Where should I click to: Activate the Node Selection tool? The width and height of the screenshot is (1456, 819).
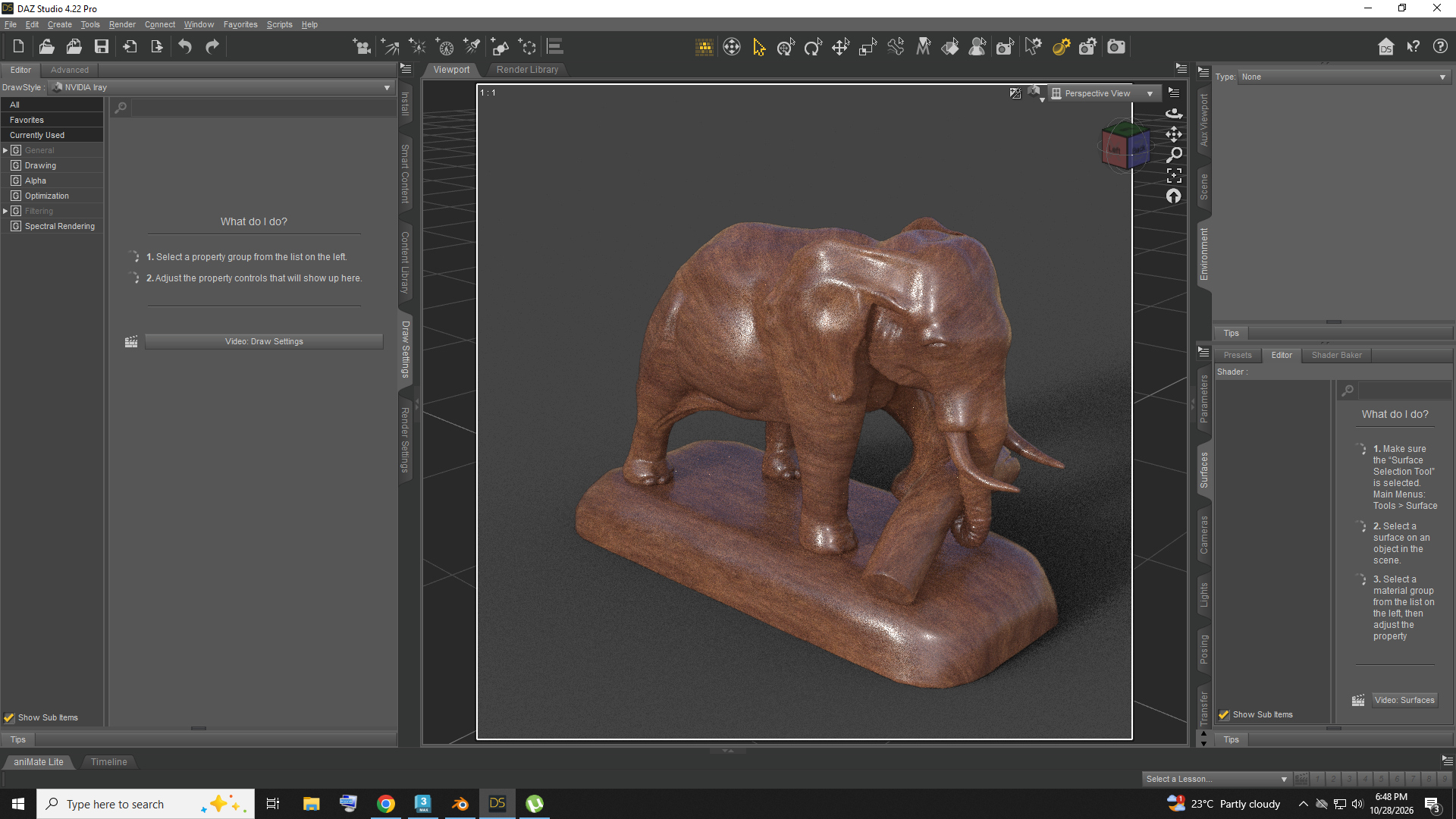pos(758,47)
